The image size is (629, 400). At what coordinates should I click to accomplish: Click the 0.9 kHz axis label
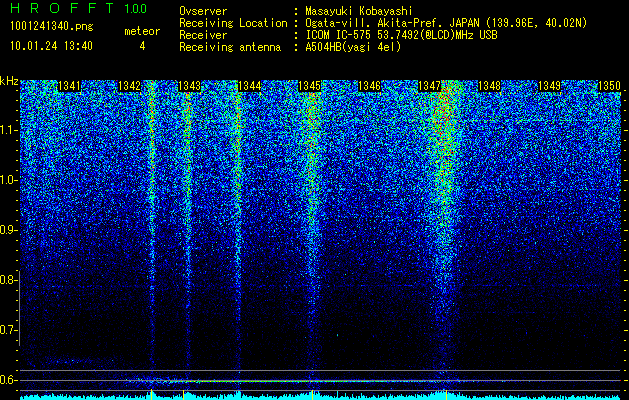click(8, 230)
